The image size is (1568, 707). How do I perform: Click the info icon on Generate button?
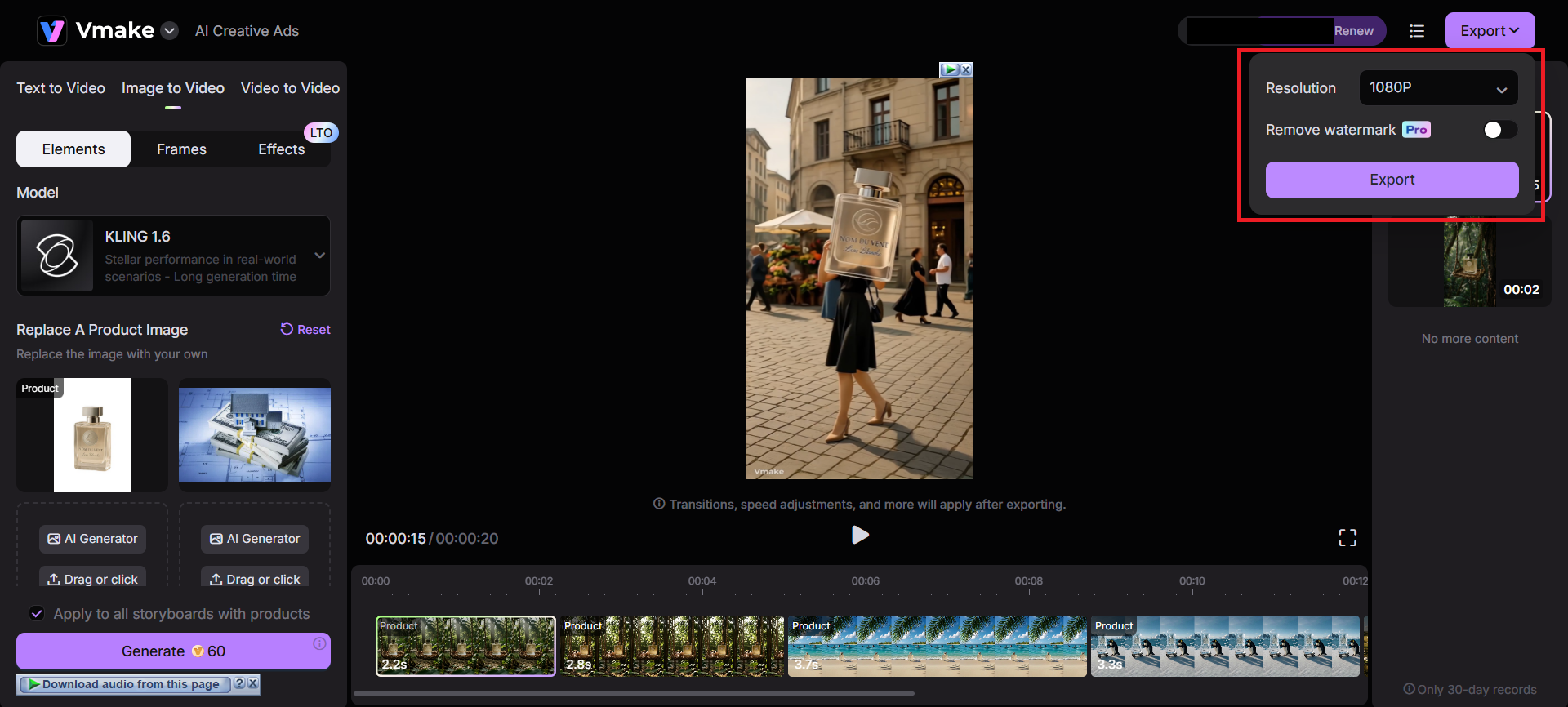point(319,643)
